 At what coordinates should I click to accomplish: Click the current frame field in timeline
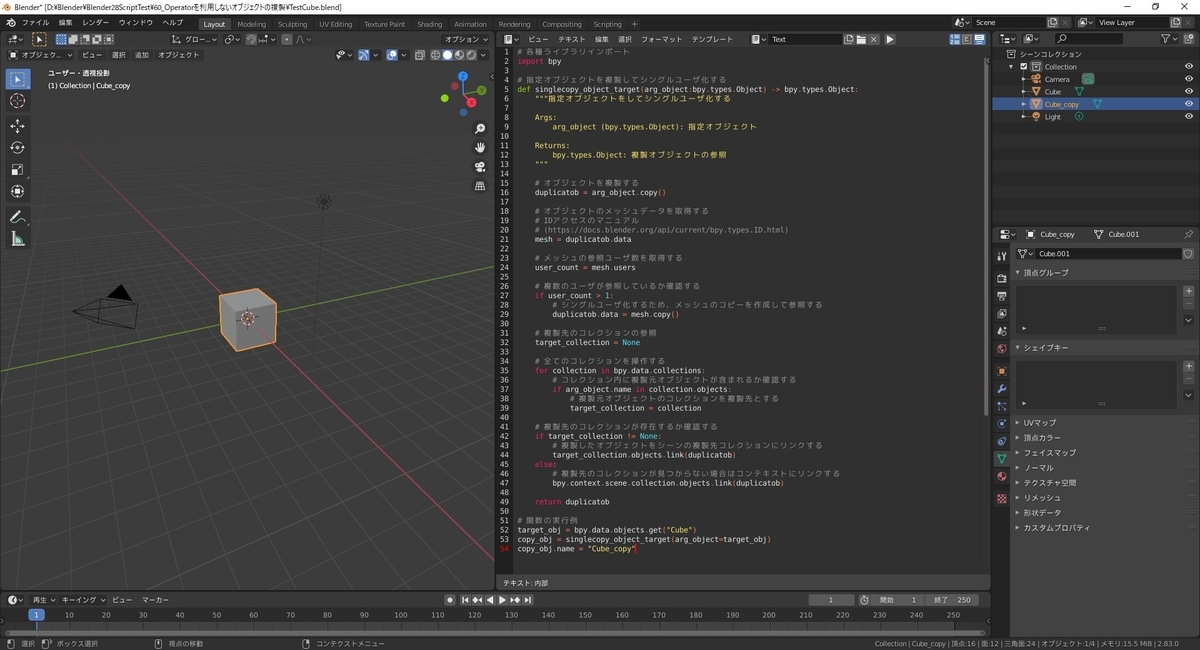[x=832, y=600]
